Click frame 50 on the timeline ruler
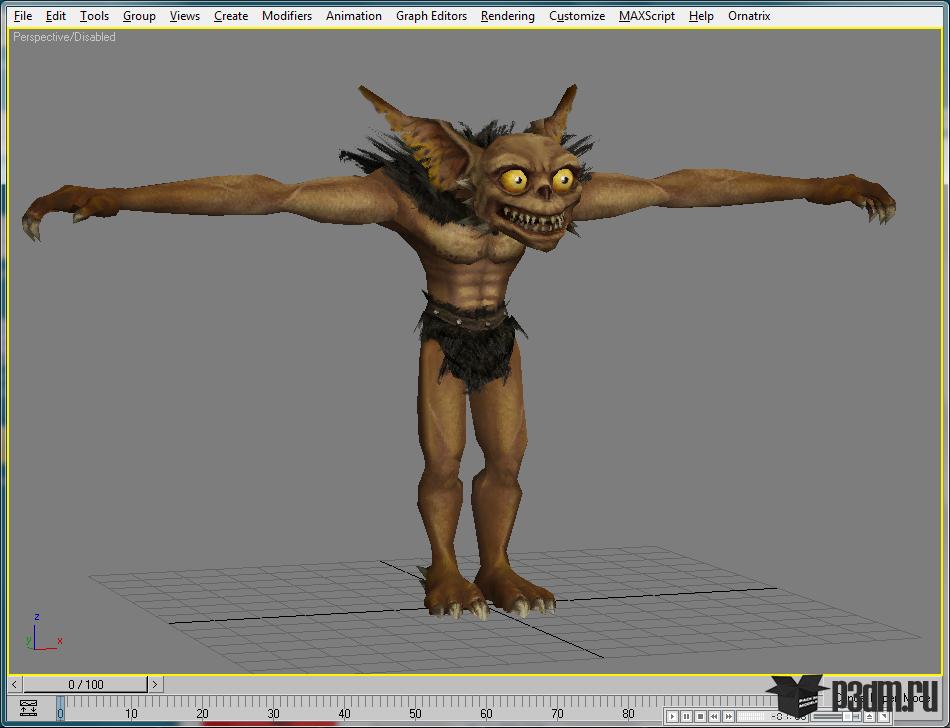 click(414, 712)
